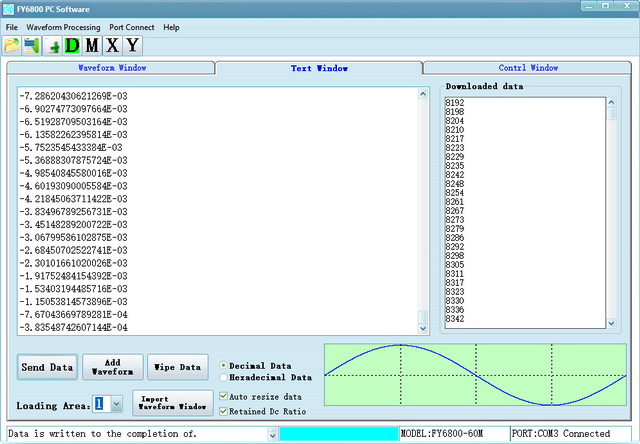Click the Send Data button

pos(47,367)
